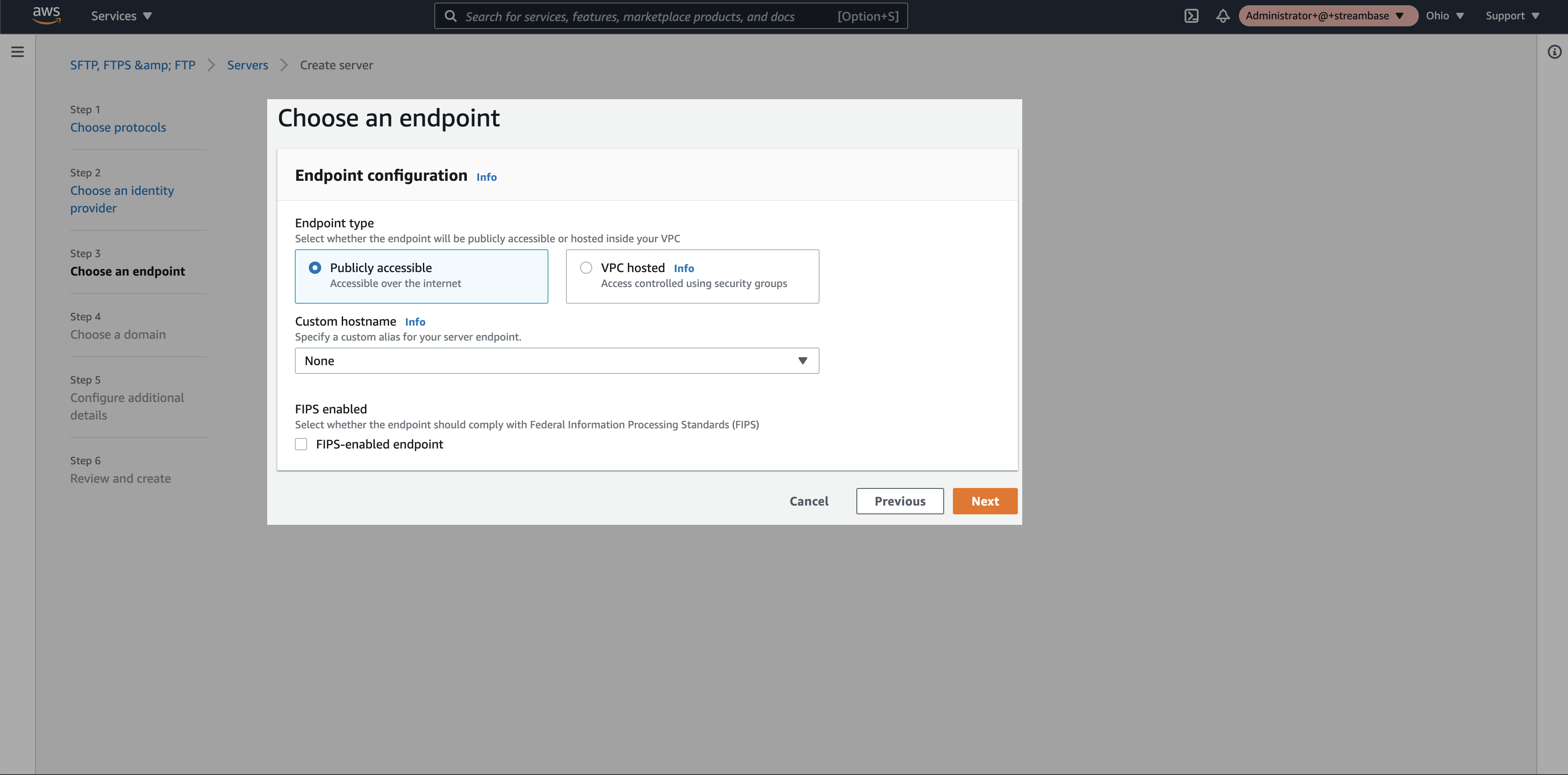
Task: Go to Choose an identity provider step
Action: coord(122,199)
